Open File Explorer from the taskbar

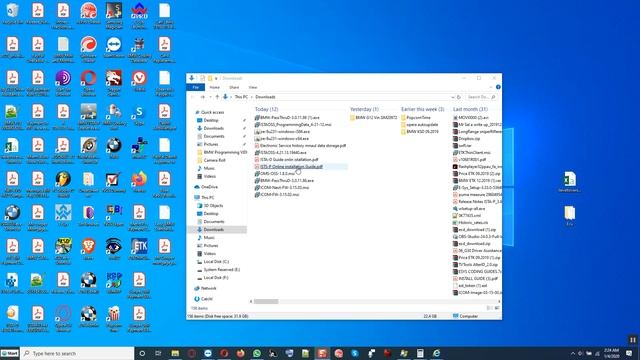click(x=175, y=353)
